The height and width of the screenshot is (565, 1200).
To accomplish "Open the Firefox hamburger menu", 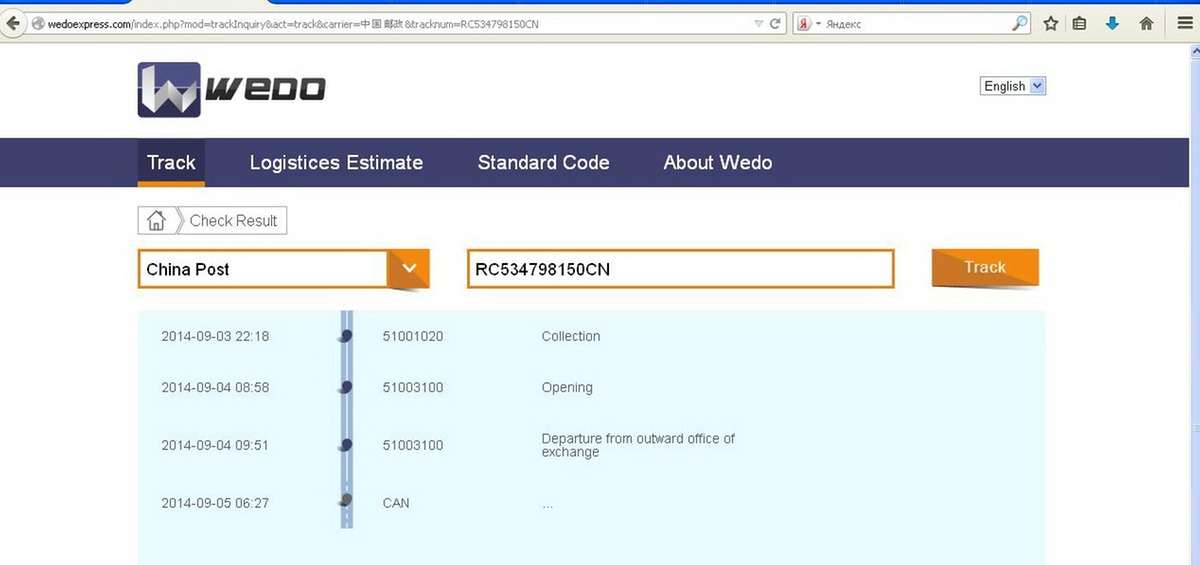I will coord(1184,24).
